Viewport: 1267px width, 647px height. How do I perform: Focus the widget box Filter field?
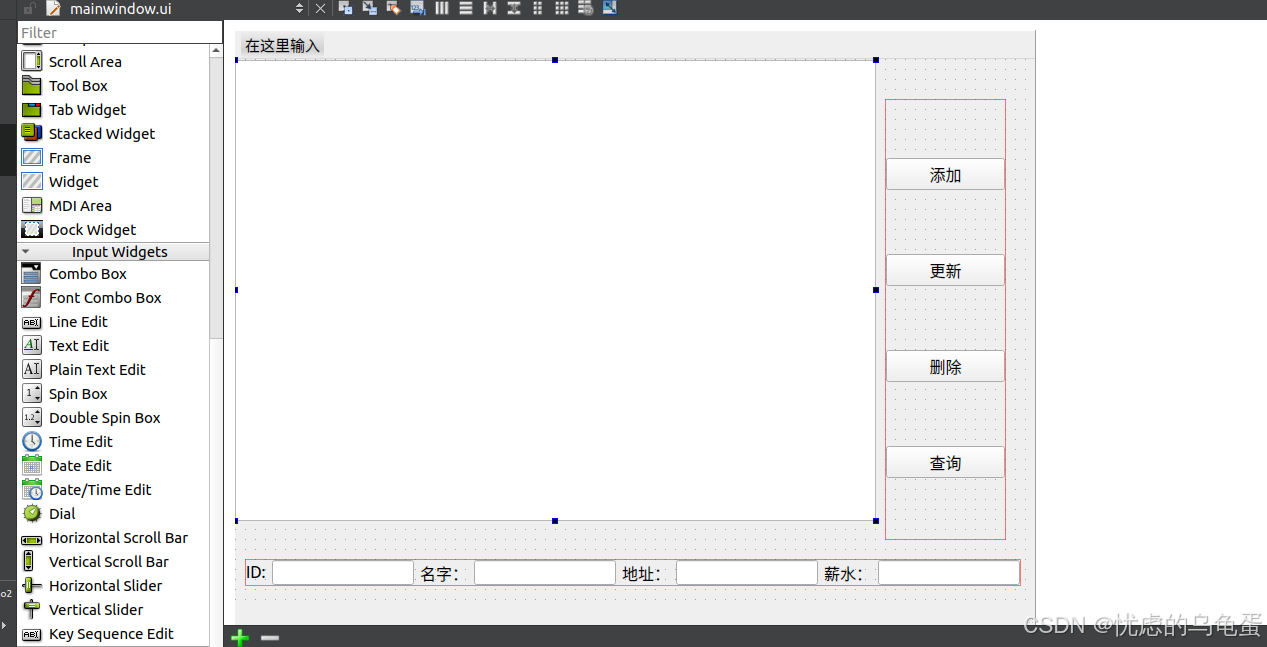120,33
